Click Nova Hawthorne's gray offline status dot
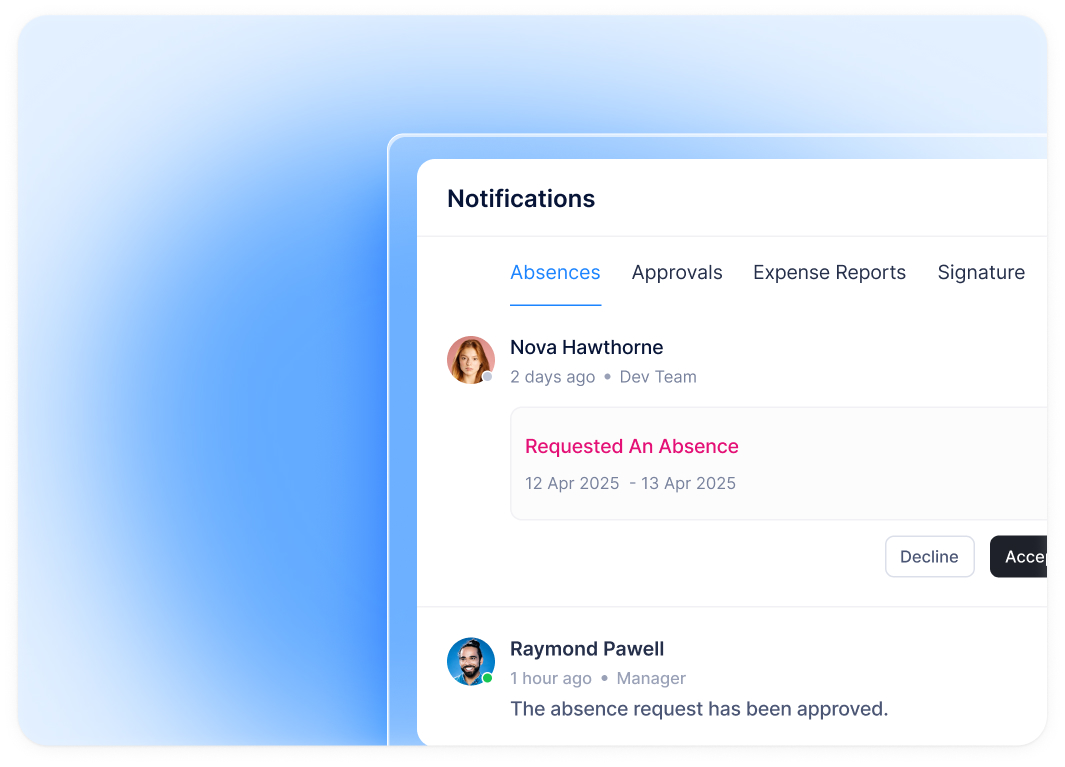The height and width of the screenshot is (767, 1065). [x=488, y=377]
